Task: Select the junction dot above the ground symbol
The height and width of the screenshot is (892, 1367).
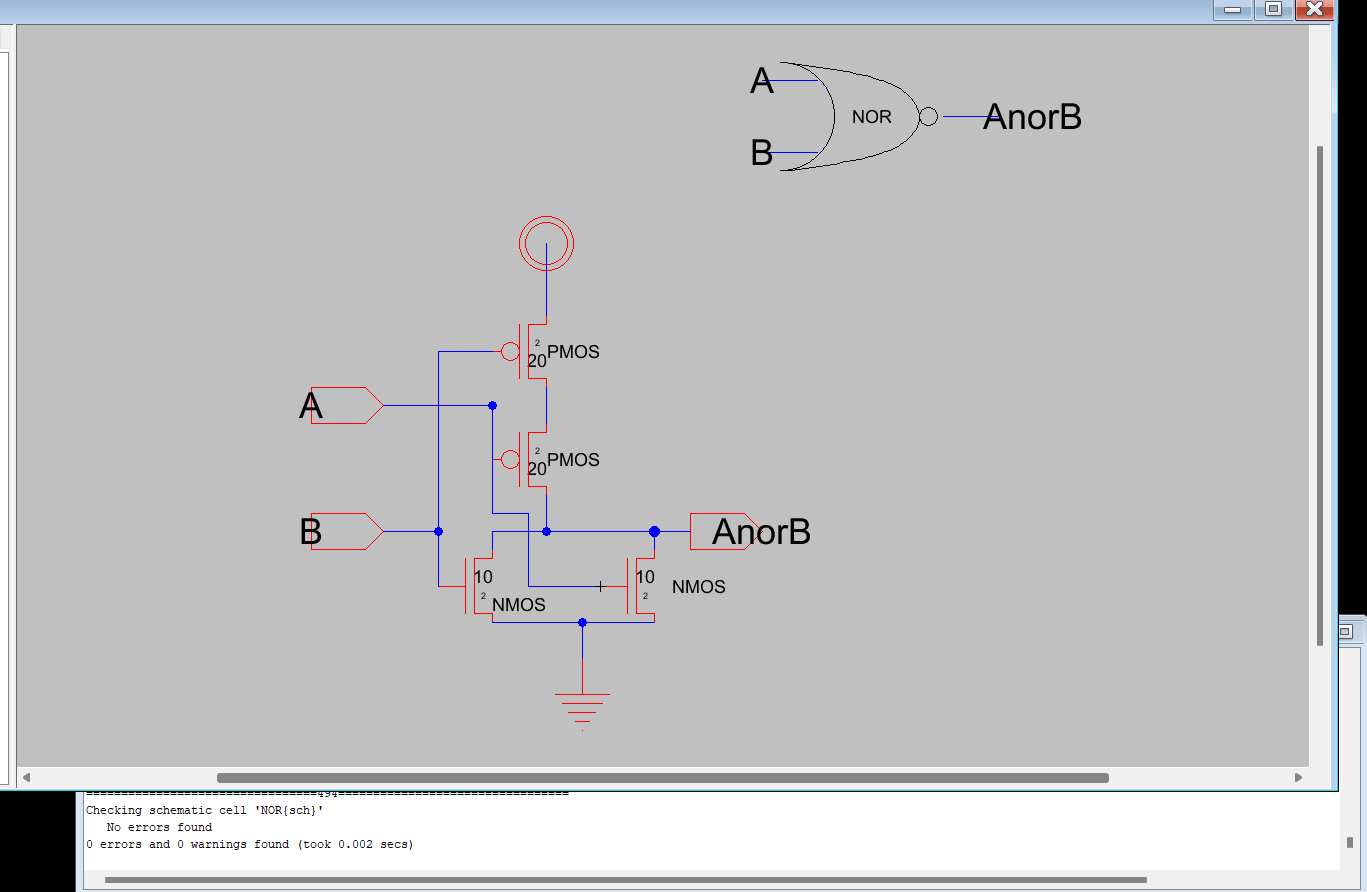Action: tap(582, 623)
